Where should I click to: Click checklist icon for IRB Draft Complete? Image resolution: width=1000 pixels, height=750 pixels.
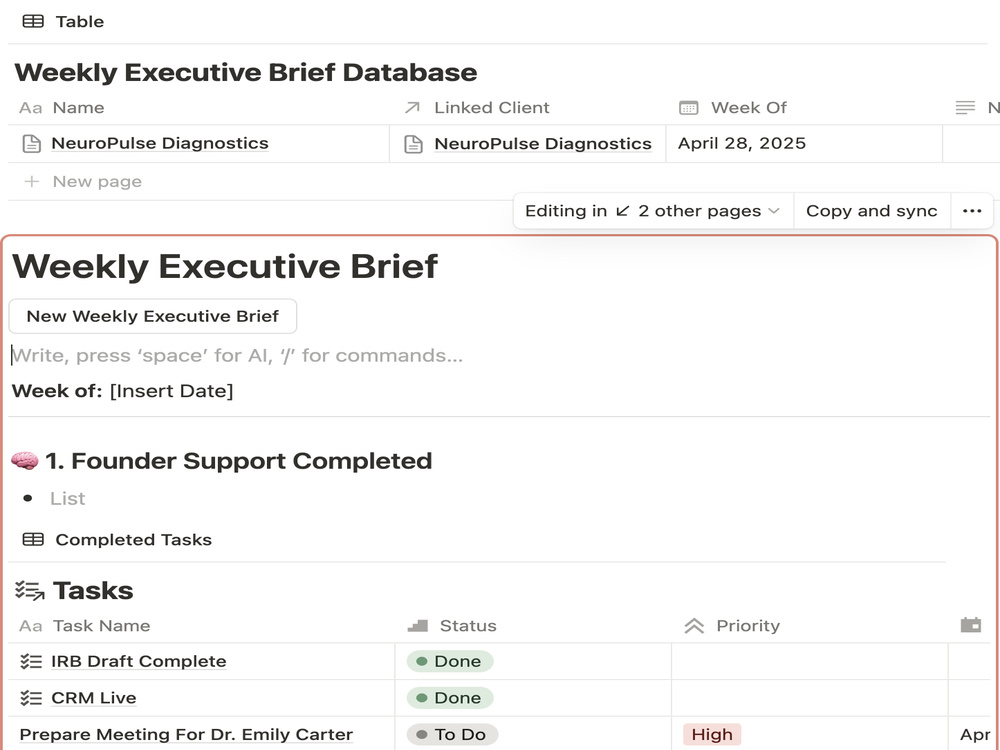[x=31, y=661]
